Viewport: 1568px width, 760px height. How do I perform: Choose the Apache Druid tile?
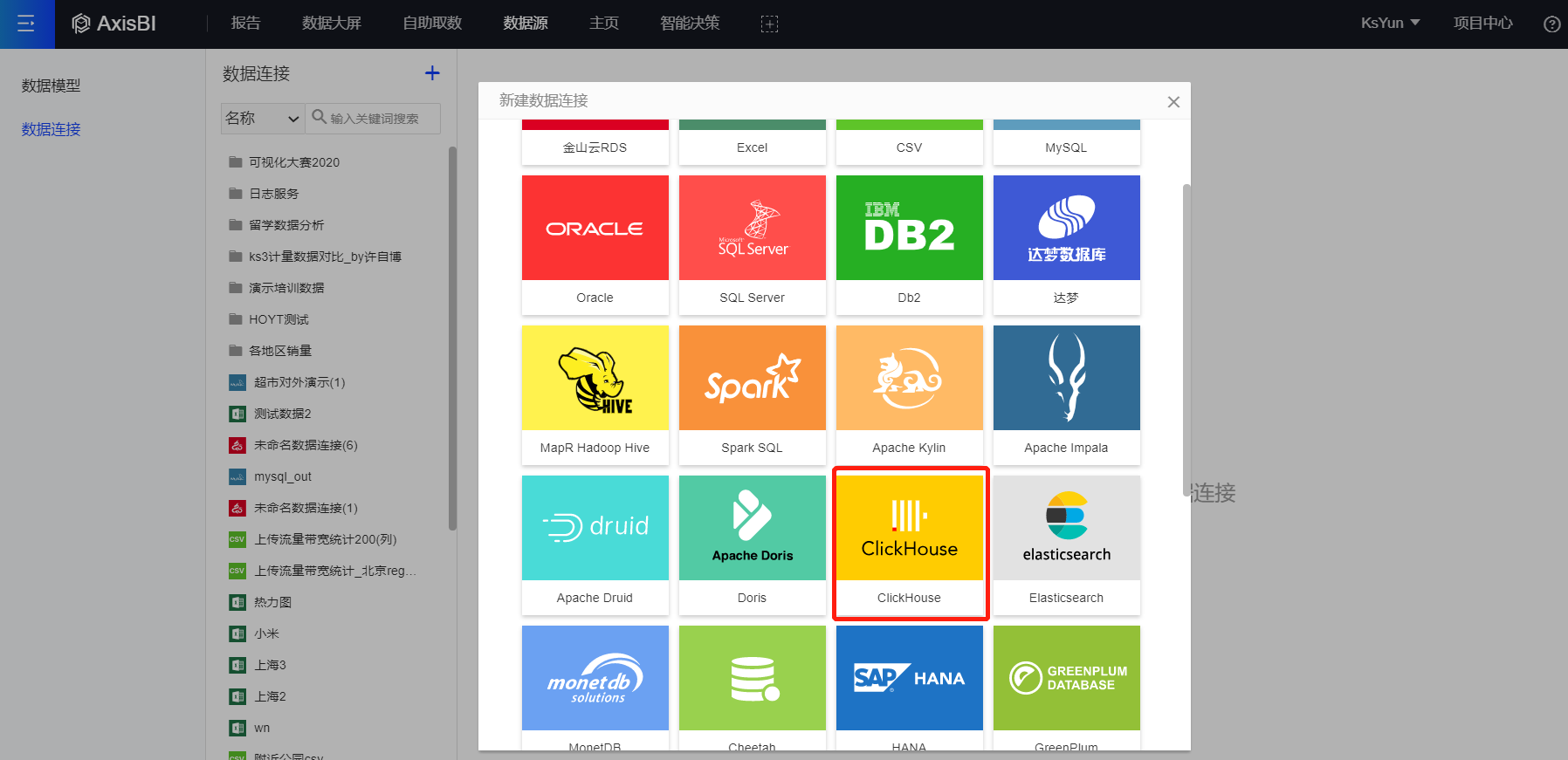point(595,545)
